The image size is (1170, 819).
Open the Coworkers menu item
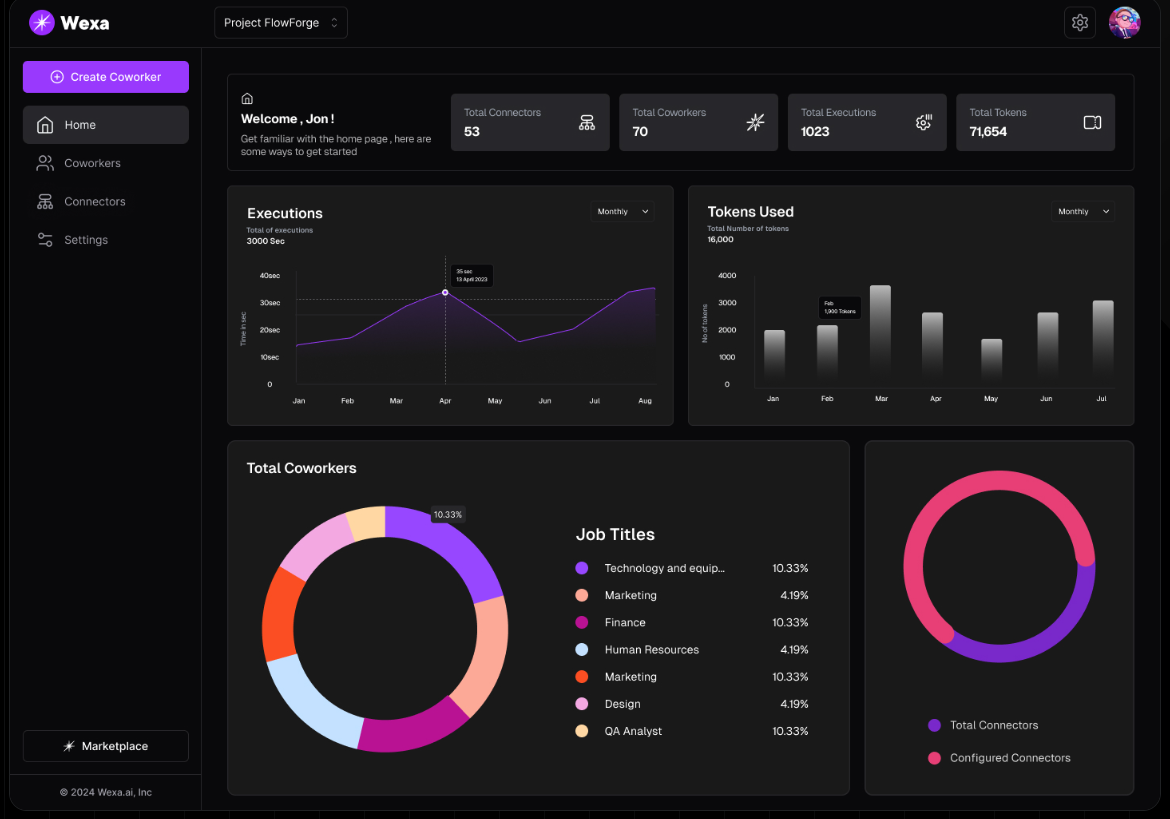105,163
